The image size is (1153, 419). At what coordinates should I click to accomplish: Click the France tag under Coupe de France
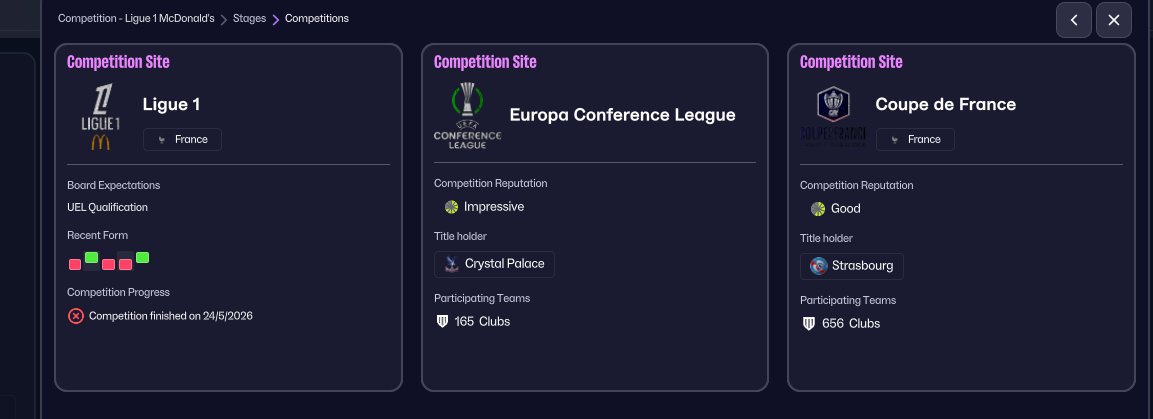[915, 140]
